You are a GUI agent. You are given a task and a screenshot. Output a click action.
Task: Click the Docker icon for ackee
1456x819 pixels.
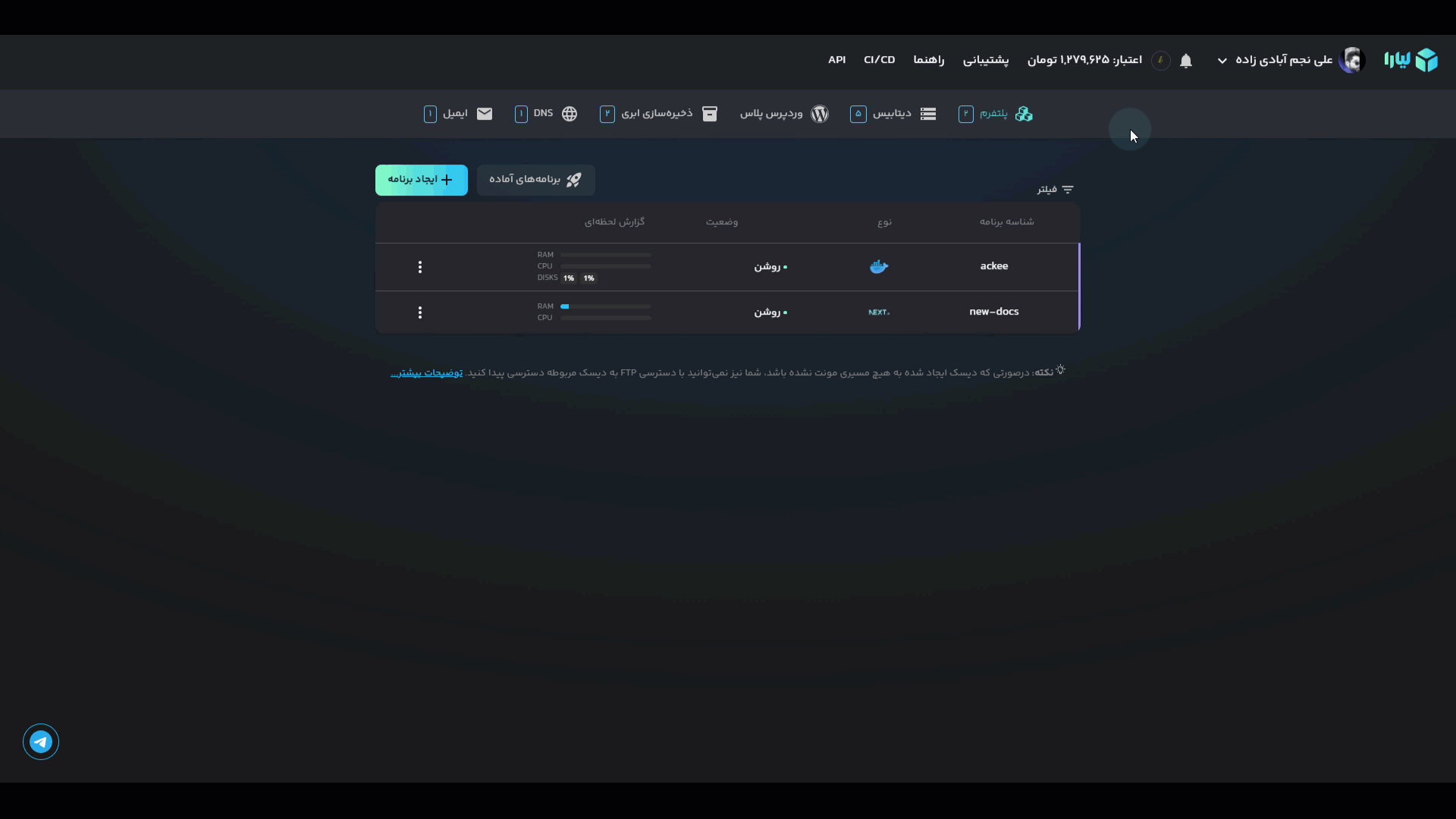pos(879,266)
